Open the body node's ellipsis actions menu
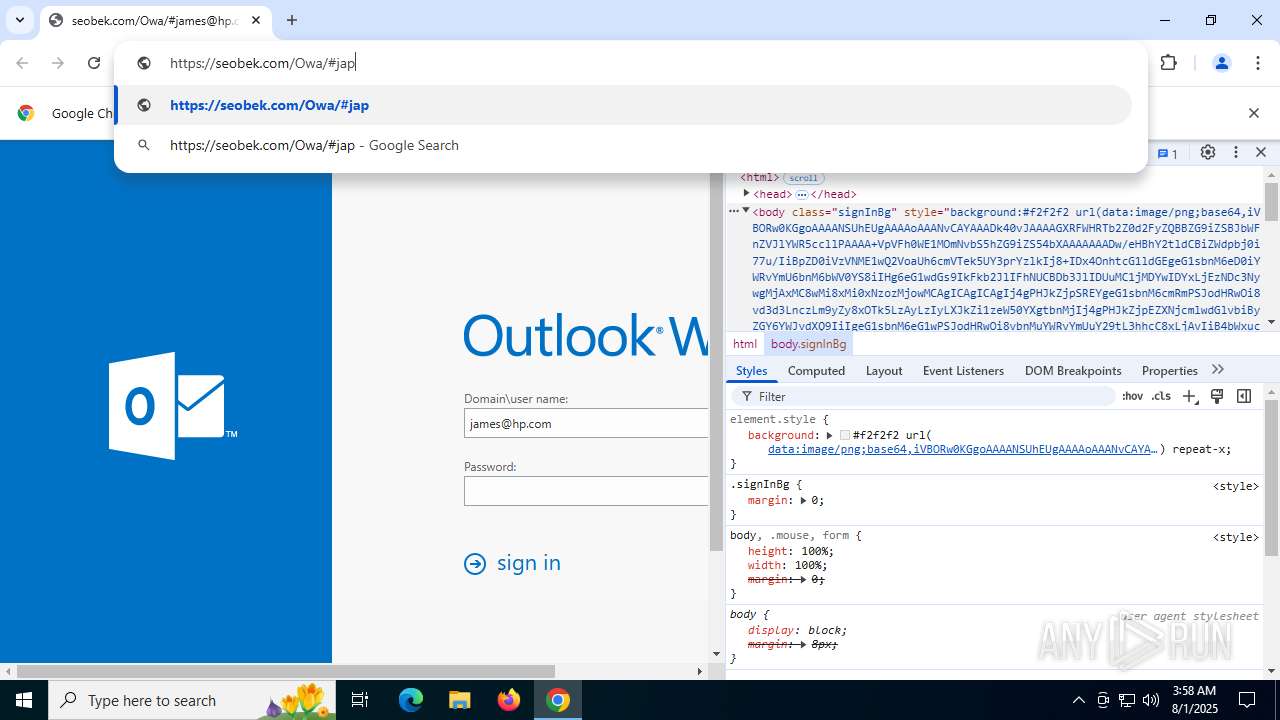This screenshot has height=720, width=1280. pyautogui.click(x=733, y=211)
